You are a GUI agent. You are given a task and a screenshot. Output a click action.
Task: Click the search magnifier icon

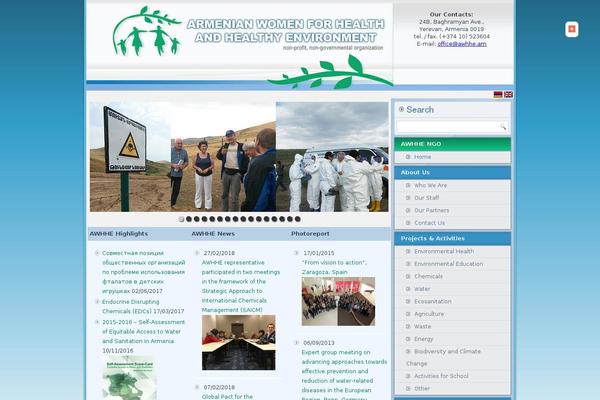point(503,127)
